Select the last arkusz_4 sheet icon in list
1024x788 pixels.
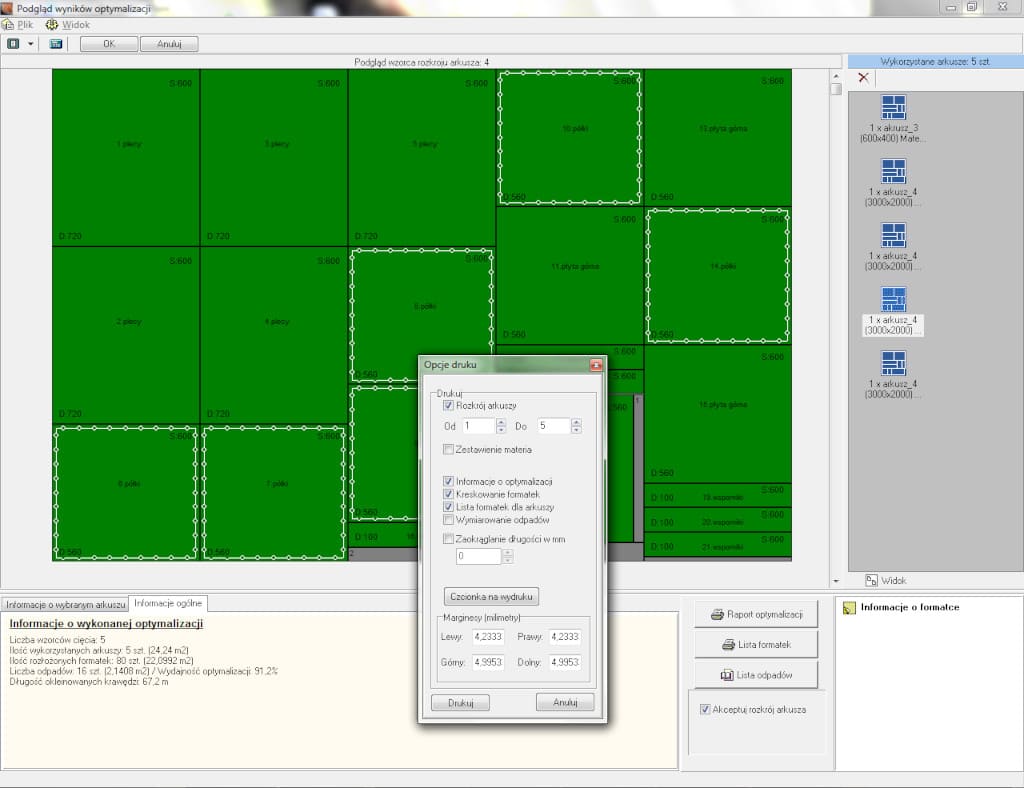click(x=893, y=363)
